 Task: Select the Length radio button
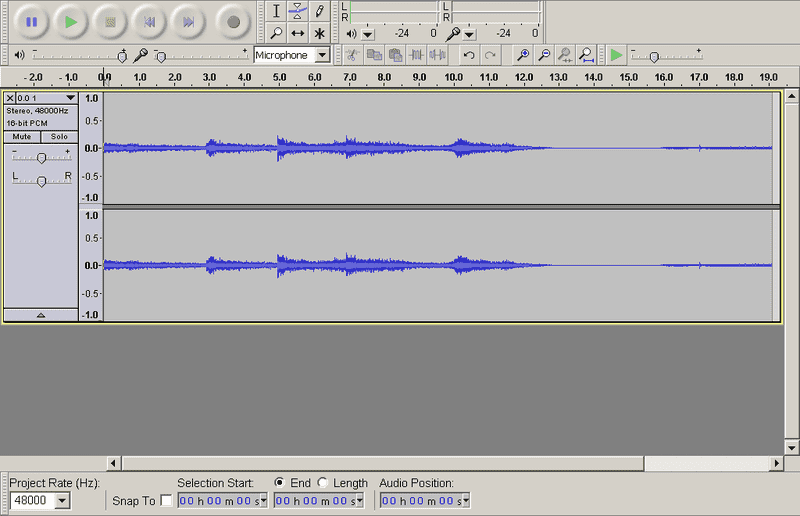click(x=322, y=482)
